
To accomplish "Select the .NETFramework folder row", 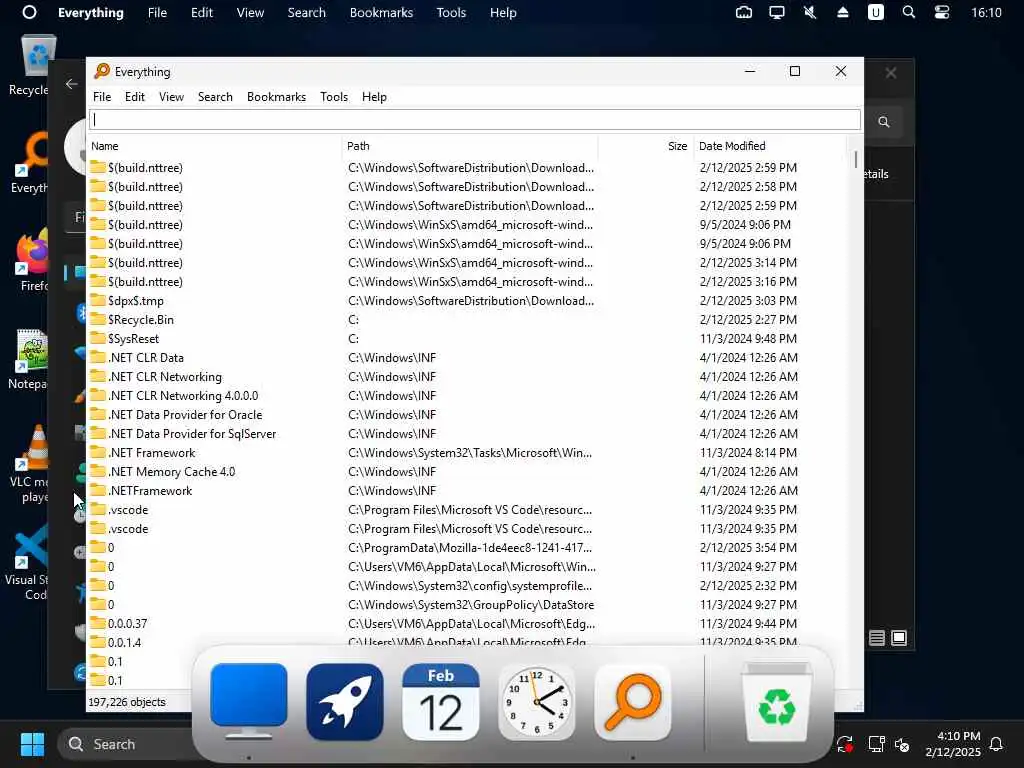I will click(x=467, y=490).
